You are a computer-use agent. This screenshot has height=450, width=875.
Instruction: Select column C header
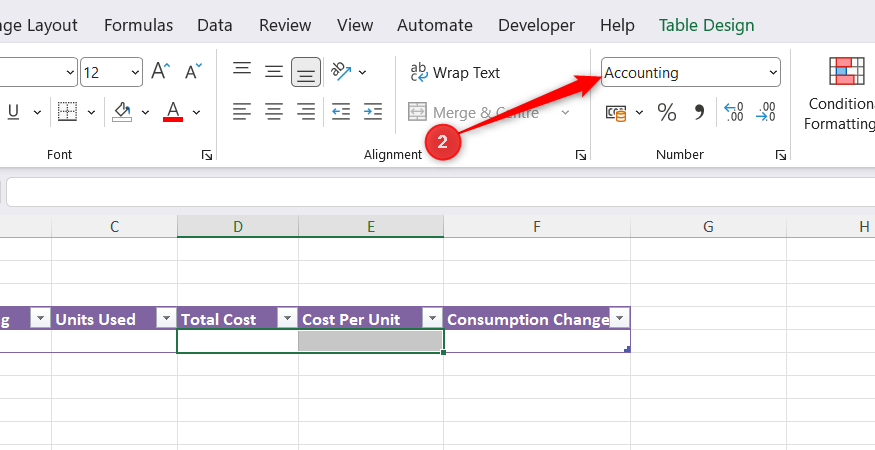coord(114,227)
